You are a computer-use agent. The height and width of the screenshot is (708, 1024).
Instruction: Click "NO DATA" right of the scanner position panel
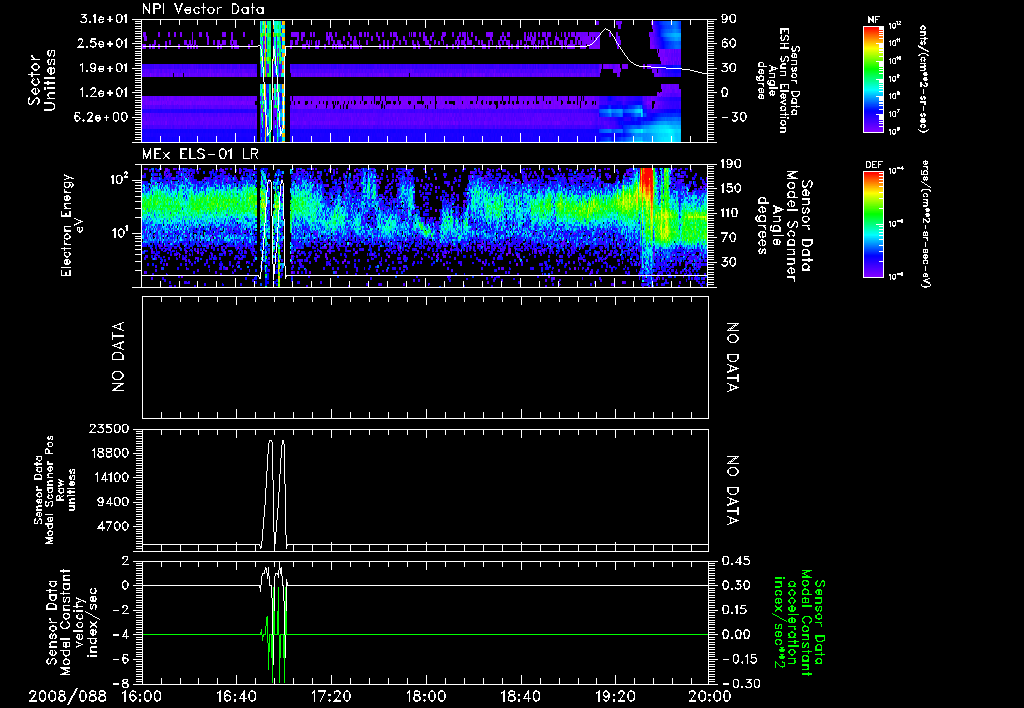[732, 490]
